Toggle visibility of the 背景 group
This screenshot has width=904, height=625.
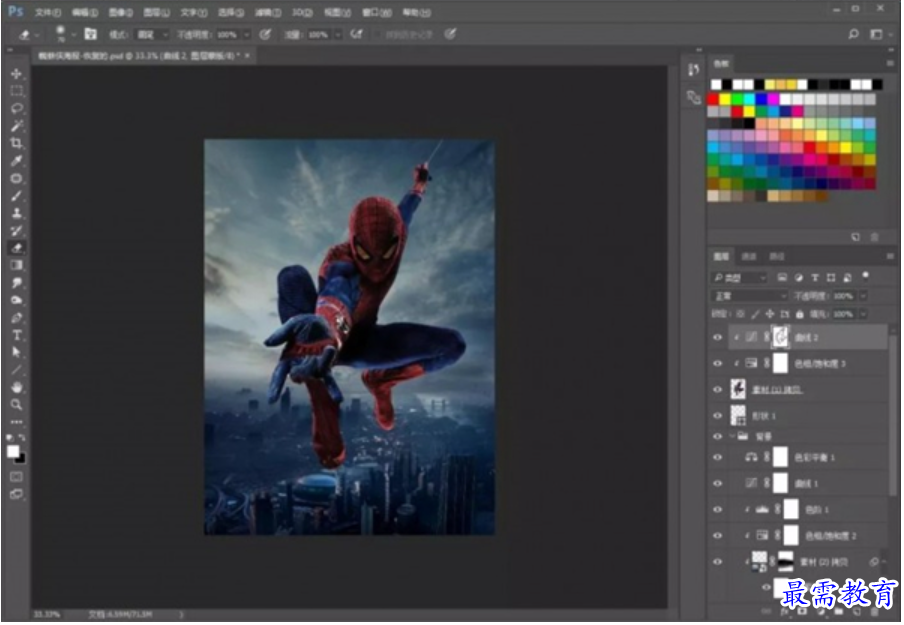click(718, 436)
